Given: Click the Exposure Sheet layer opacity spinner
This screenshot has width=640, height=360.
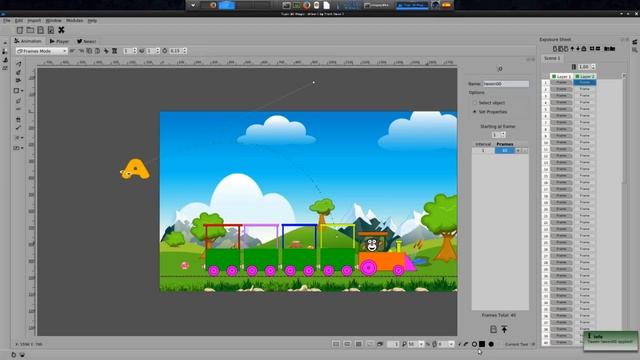Looking at the screenshot, I should pos(587,67).
